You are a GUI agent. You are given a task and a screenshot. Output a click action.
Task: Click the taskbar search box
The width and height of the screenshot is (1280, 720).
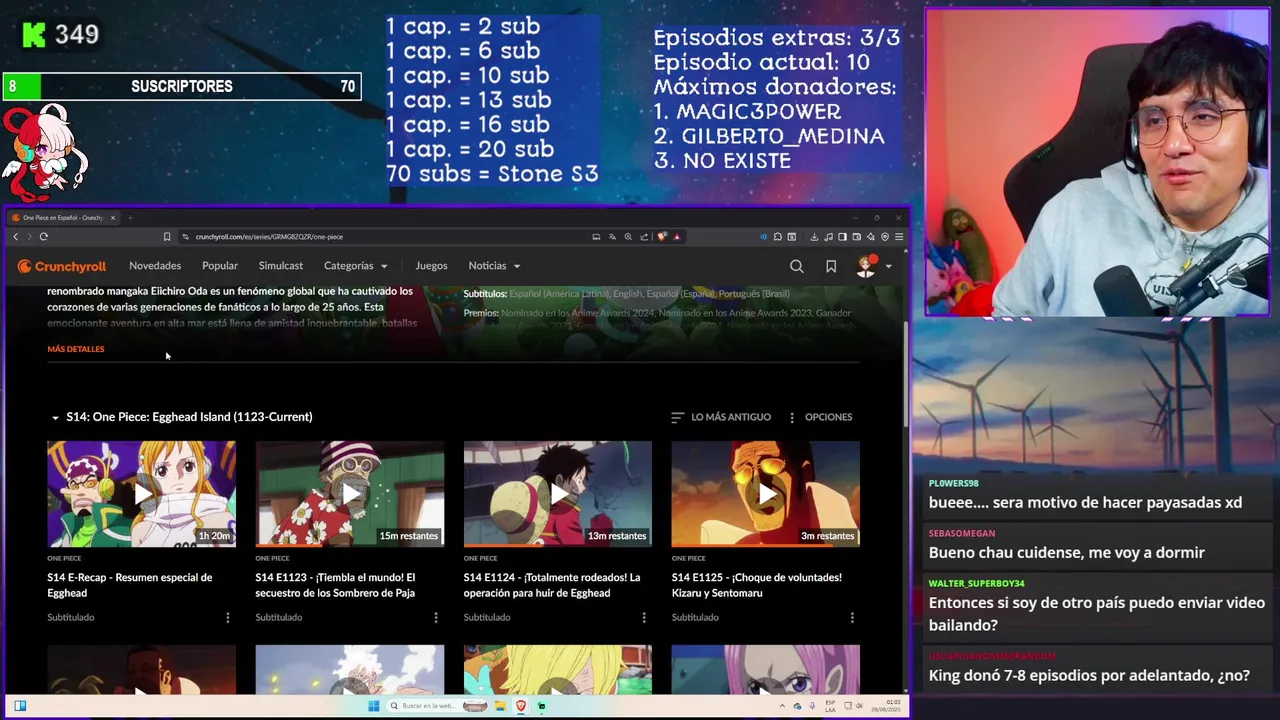point(437,706)
